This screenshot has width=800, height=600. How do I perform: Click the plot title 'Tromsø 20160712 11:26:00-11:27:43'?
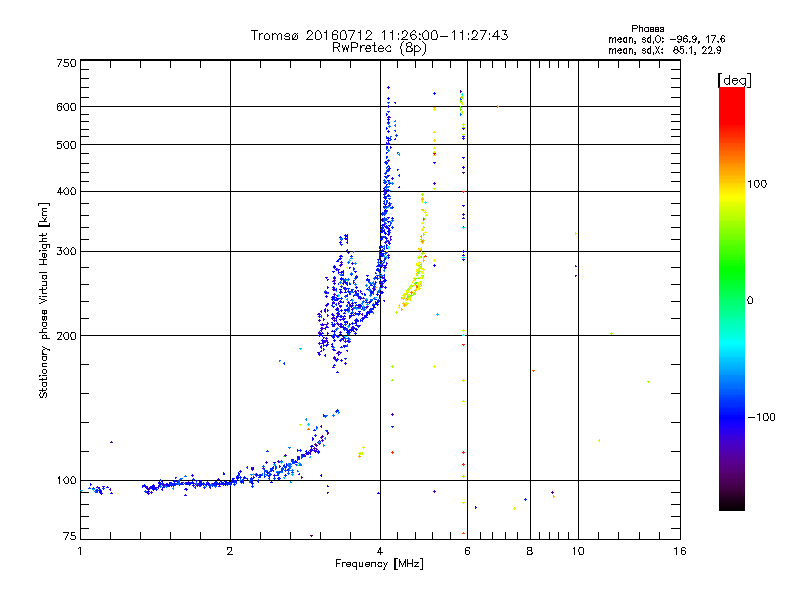(x=379, y=35)
